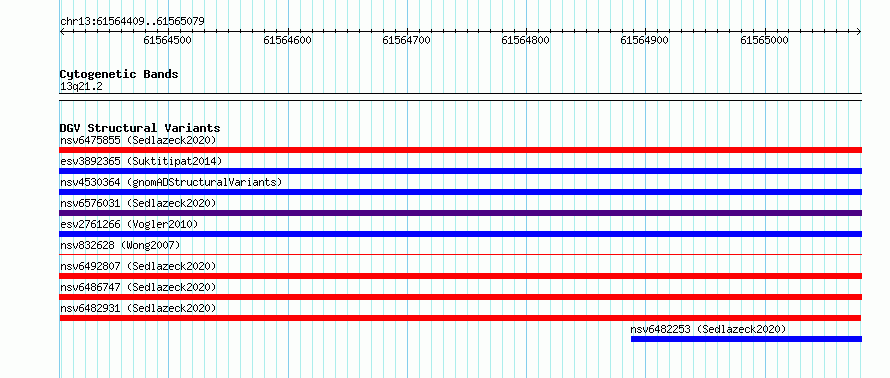This screenshot has height=378, width=890.
Task: Click ruler position 61564500
Action: point(167,40)
